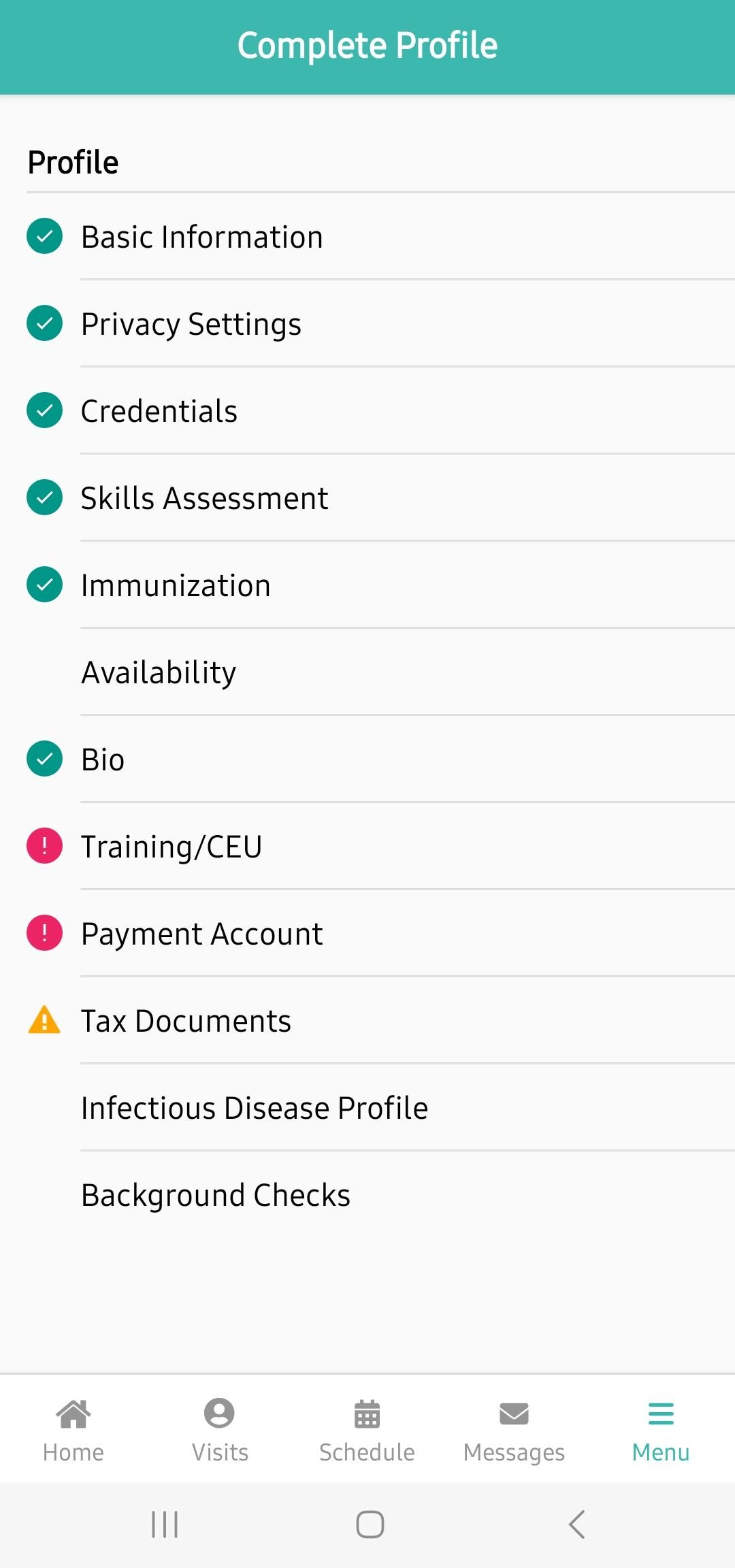
Task: Tap the yellow warning triangle beside Tax Documents
Action: pyautogui.click(x=44, y=1019)
